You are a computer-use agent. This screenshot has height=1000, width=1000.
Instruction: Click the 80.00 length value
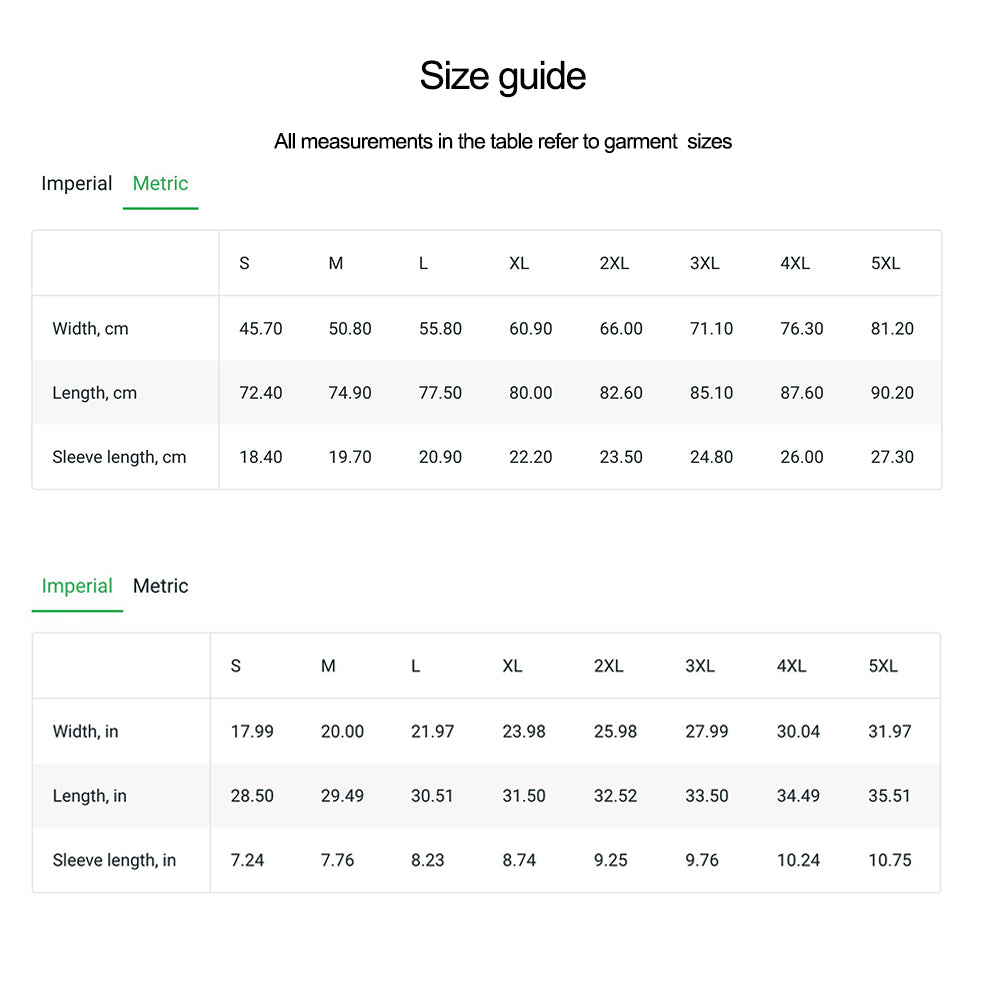coord(530,393)
